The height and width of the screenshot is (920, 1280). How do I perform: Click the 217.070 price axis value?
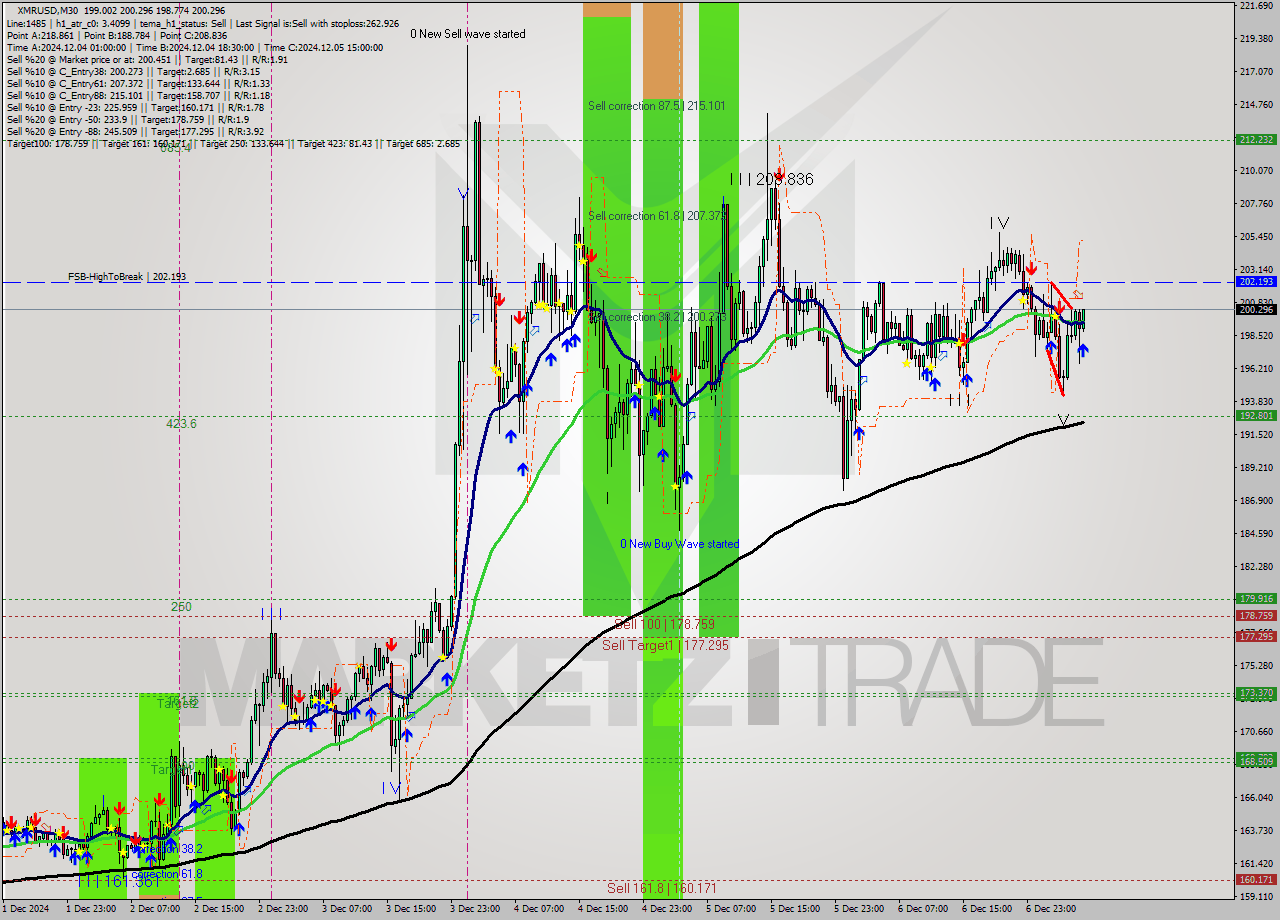(1256, 72)
